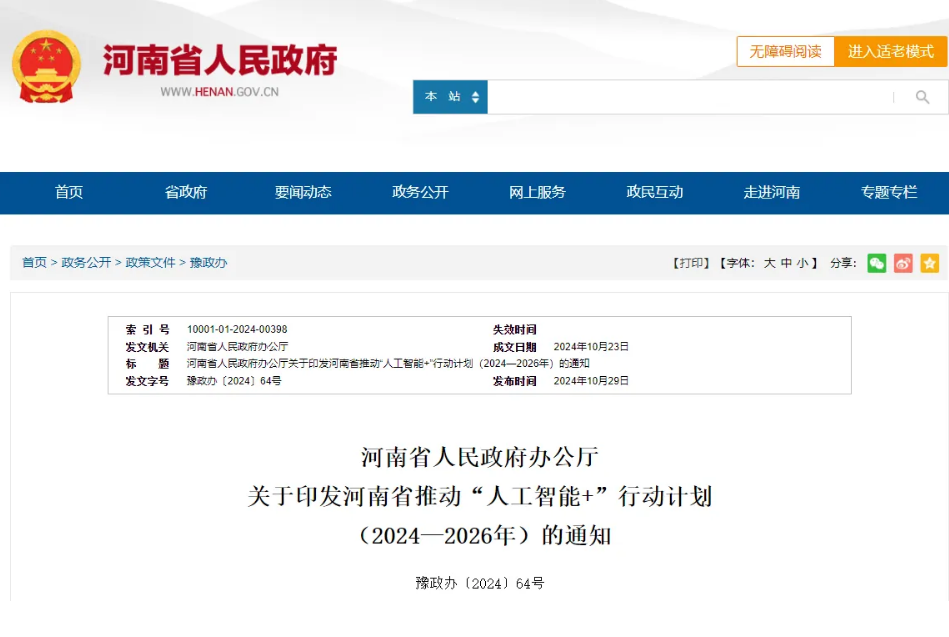This screenshot has height=637, width=949.
Task: Go to 首页 in the navigation bar
Action: [69, 193]
